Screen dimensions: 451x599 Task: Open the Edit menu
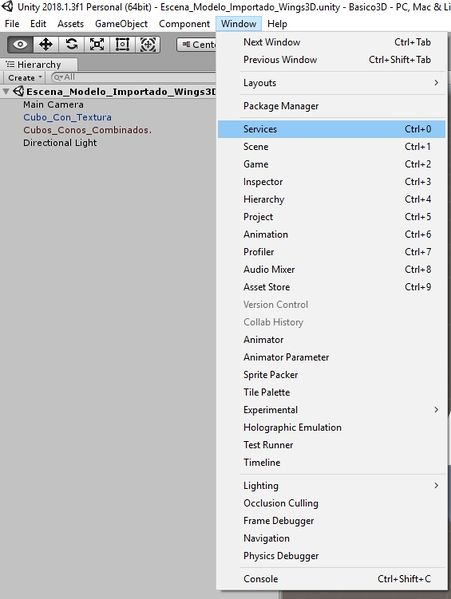click(38, 24)
